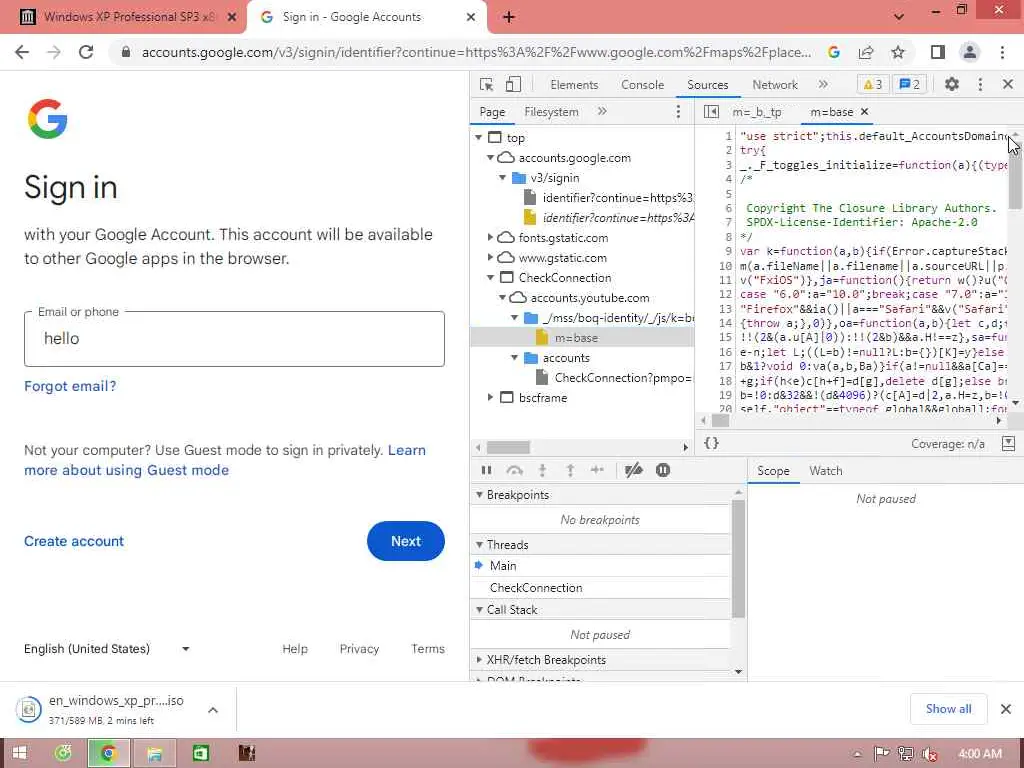1024x768 pixels.
Task: Click the warnings count badge showing 3
Action: click(872, 84)
